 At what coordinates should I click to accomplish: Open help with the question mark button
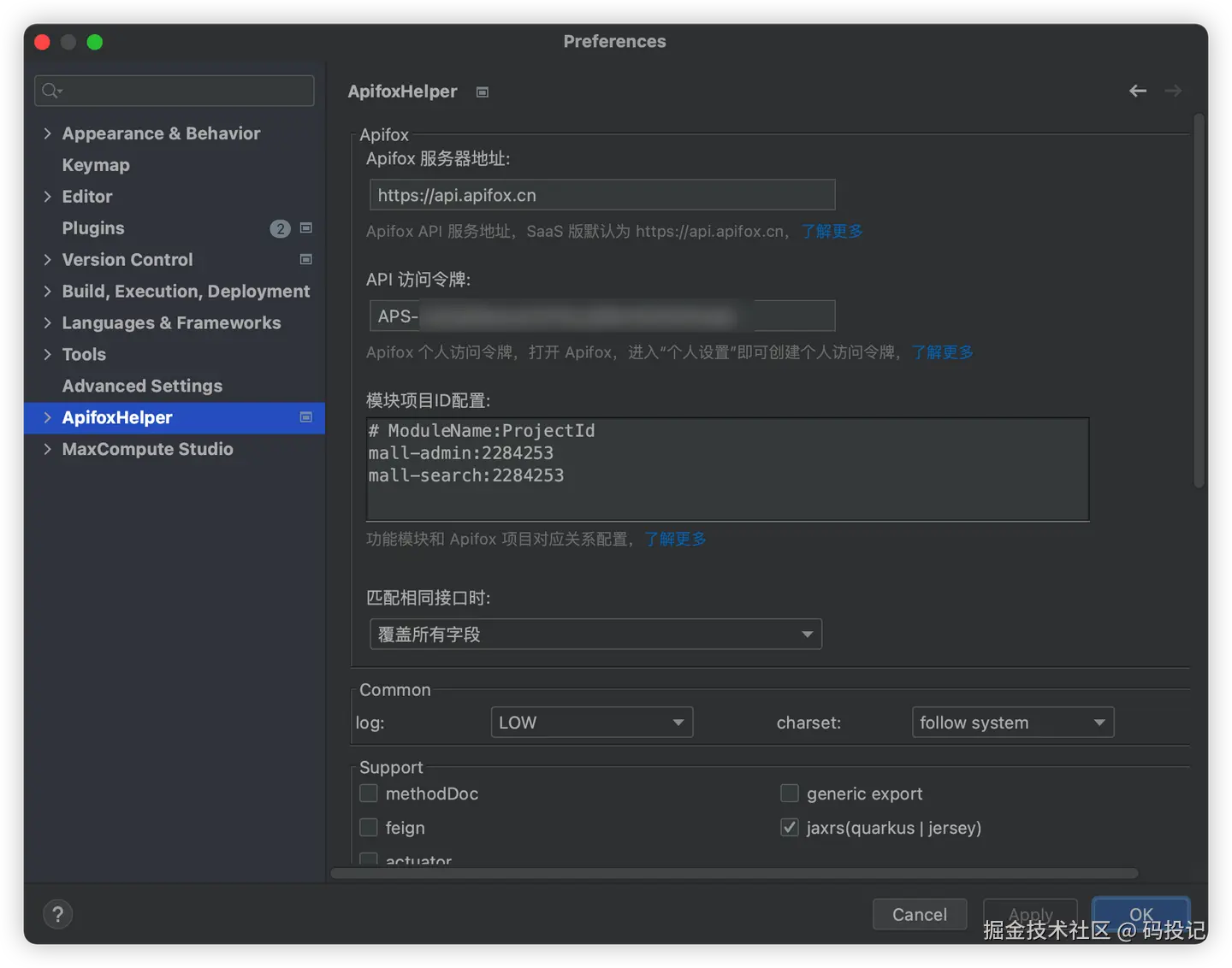57,914
